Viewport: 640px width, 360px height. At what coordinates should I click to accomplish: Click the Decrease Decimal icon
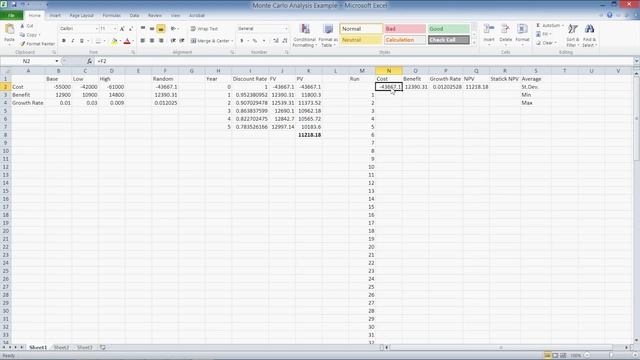tap(285, 41)
